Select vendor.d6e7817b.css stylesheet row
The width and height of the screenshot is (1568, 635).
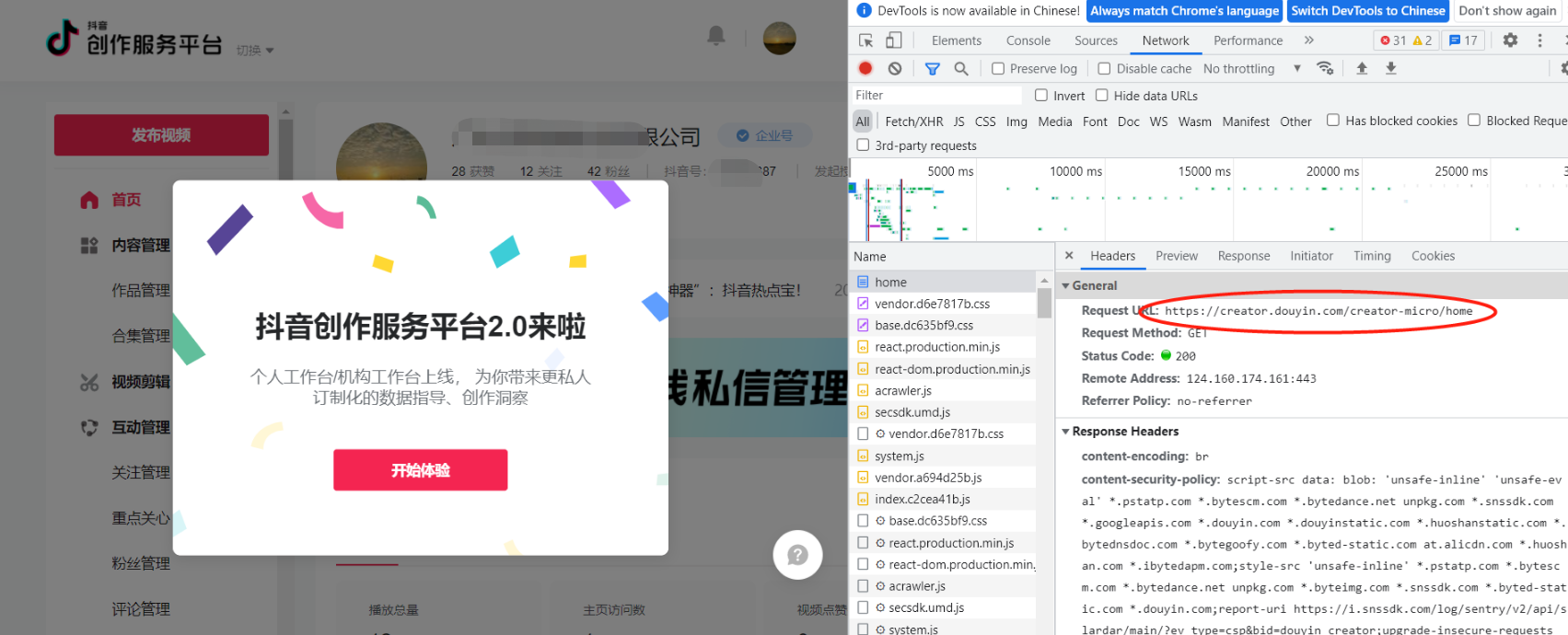[x=942, y=304]
